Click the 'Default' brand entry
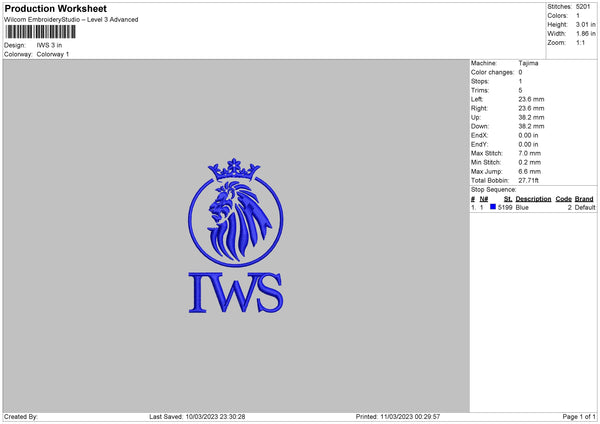 tap(585, 207)
